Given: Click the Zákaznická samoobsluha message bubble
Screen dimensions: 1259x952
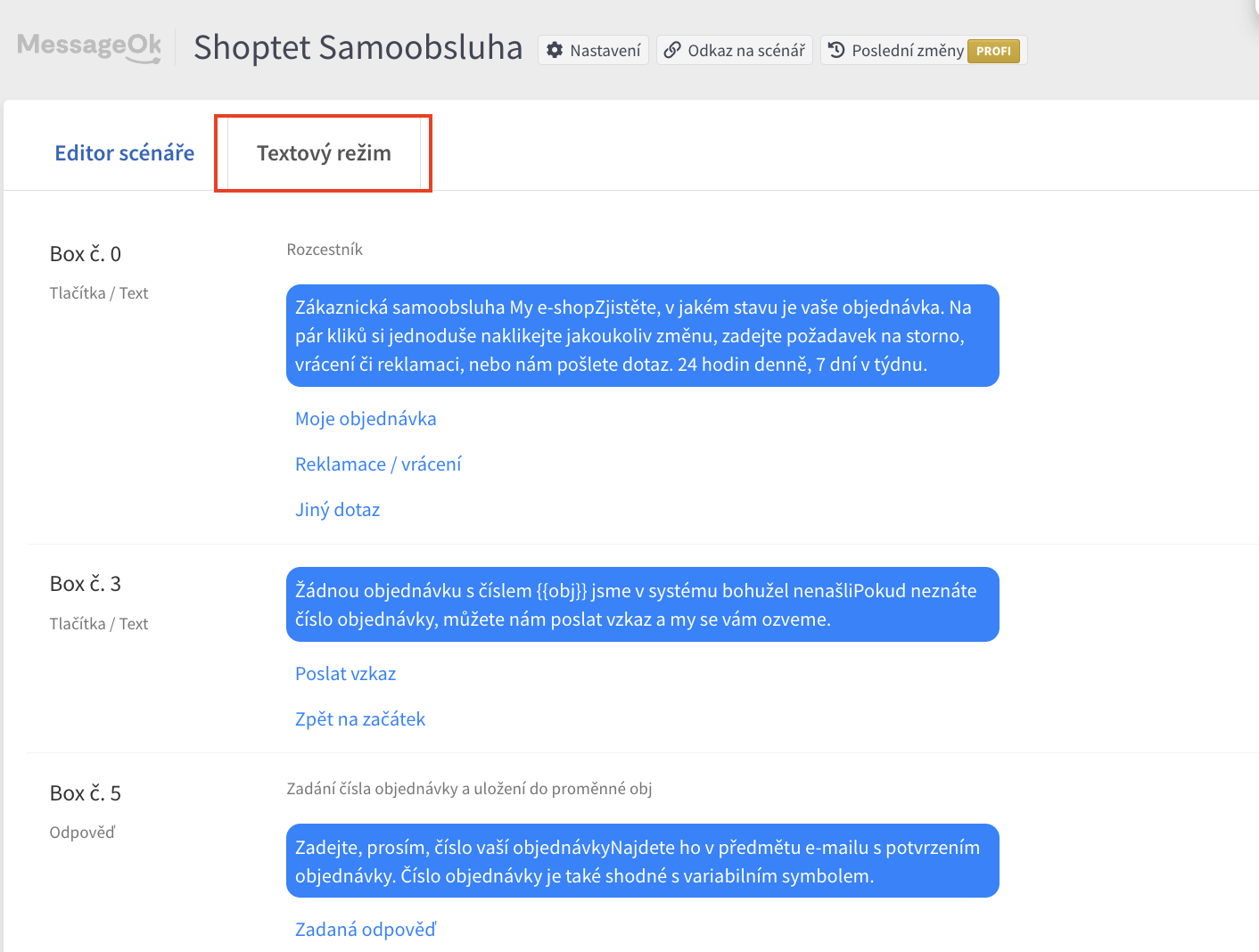Looking at the screenshot, I should point(642,336).
